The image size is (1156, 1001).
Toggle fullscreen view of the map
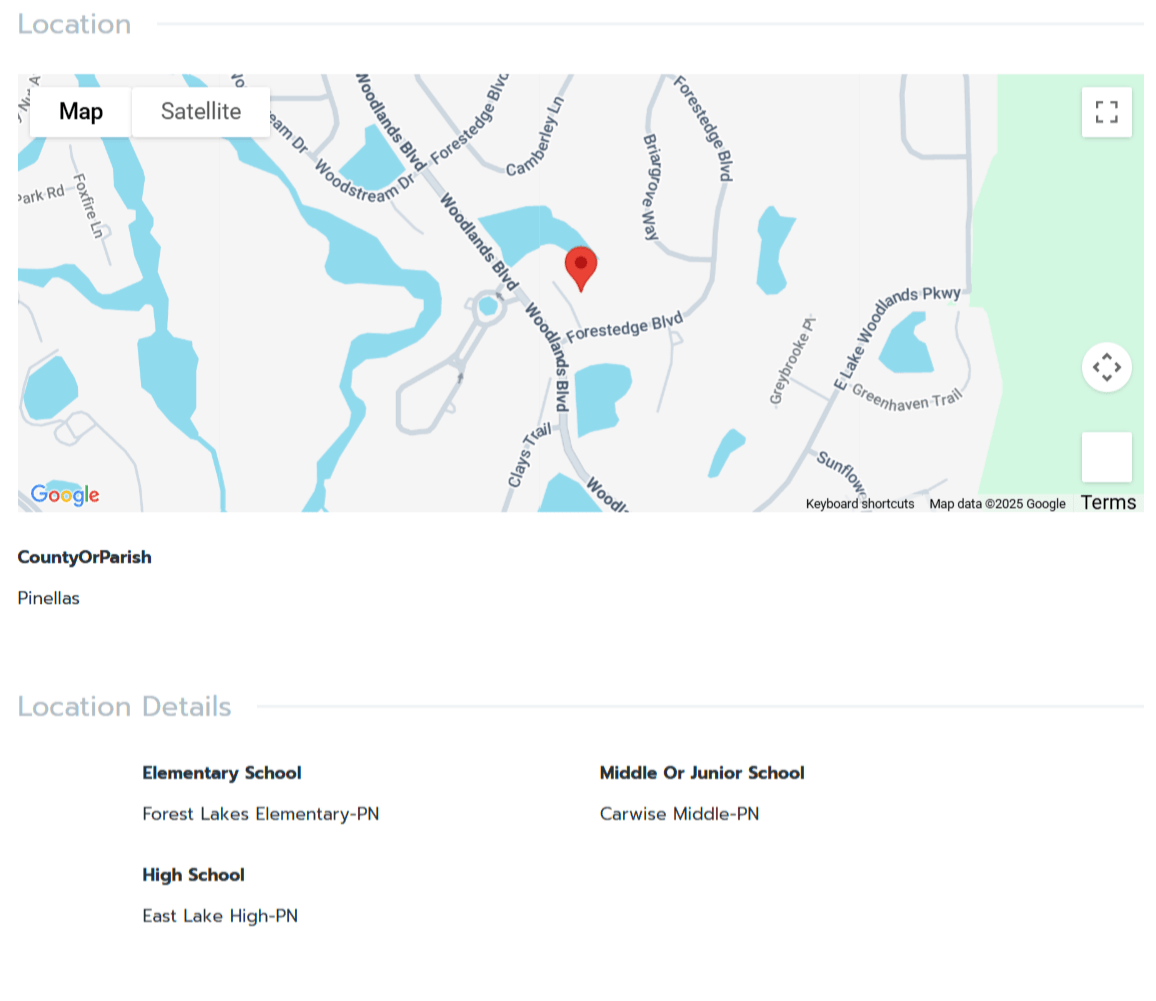[x=1106, y=112]
